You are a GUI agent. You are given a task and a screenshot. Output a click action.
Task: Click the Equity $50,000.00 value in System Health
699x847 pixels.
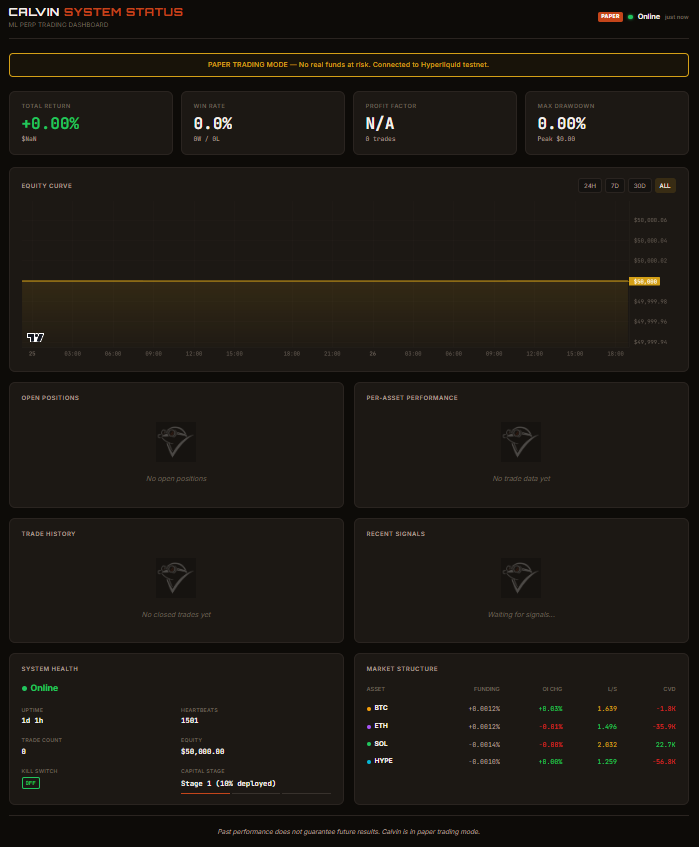point(203,751)
